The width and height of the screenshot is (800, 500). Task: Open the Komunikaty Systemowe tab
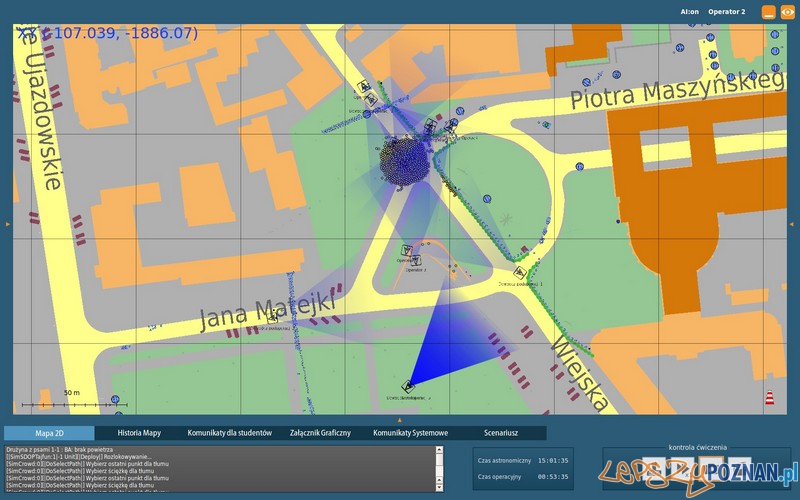coord(410,433)
